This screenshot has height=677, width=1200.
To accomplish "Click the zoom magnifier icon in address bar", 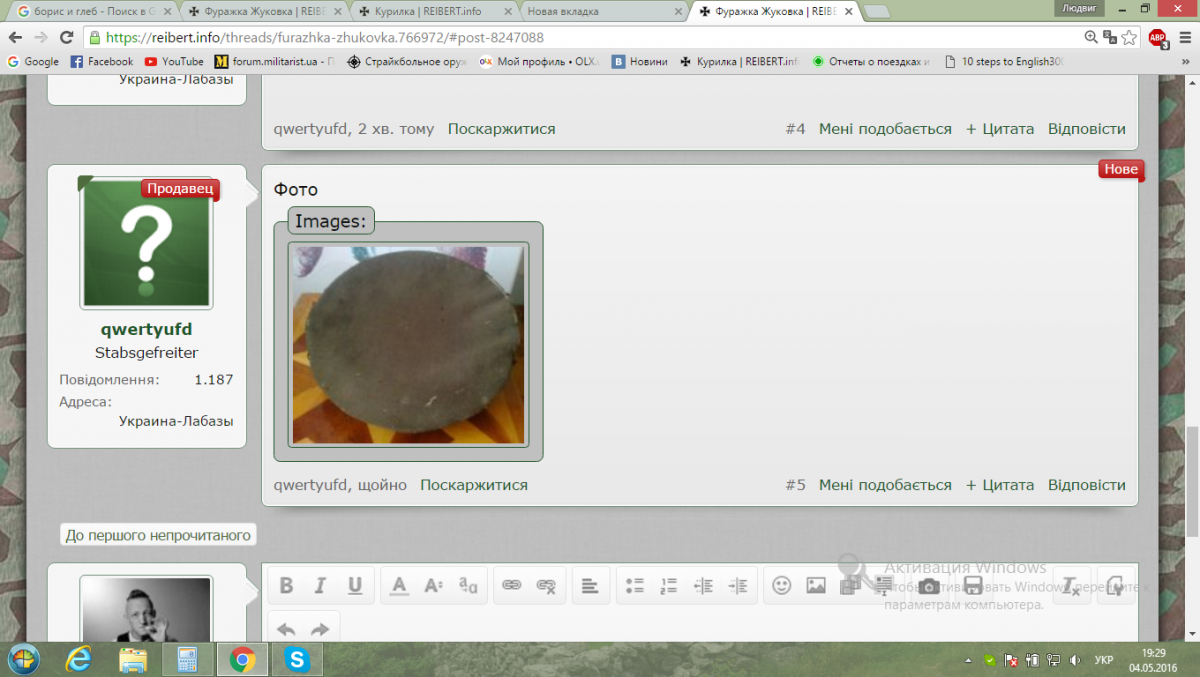I will [x=1092, y=37].
